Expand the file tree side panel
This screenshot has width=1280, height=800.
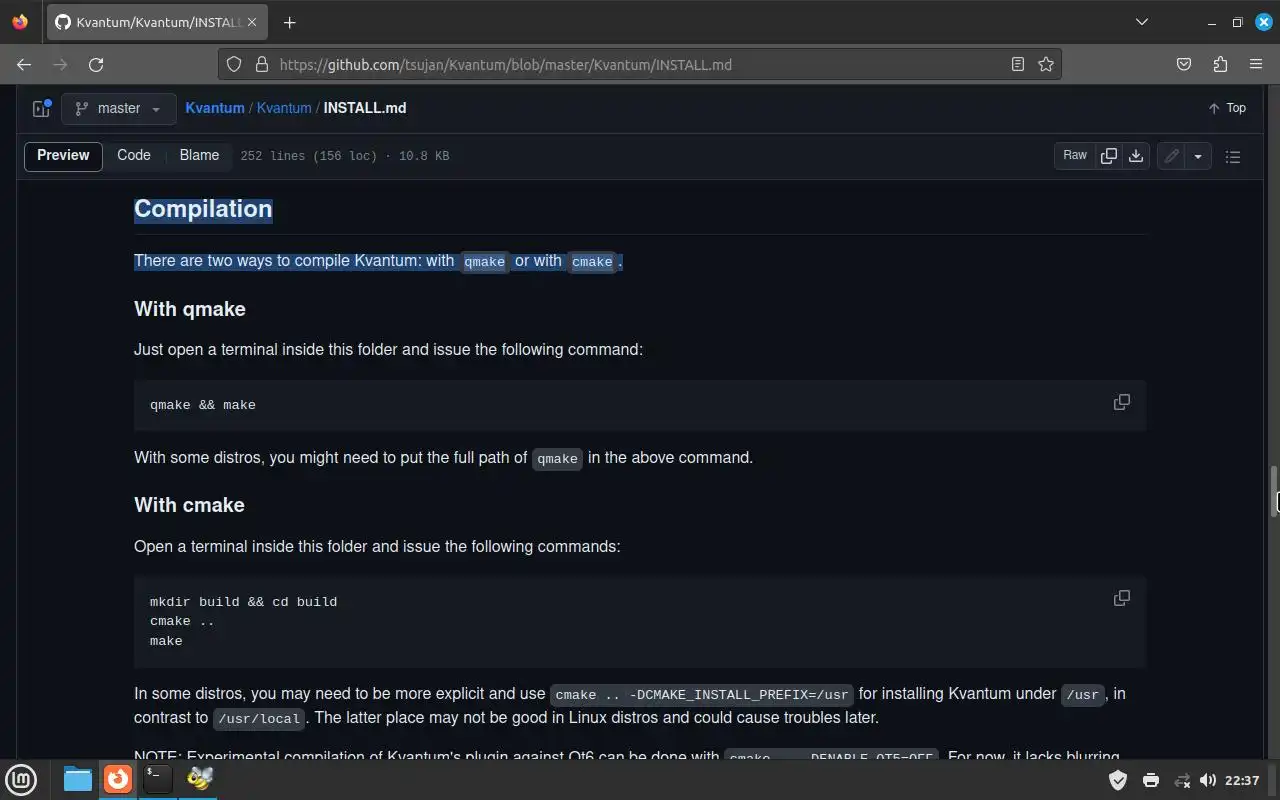[x=41, y=109]
